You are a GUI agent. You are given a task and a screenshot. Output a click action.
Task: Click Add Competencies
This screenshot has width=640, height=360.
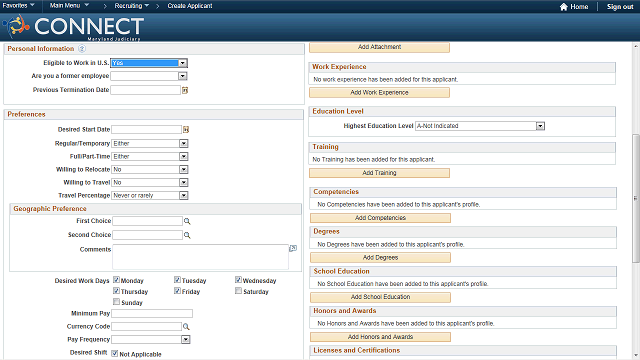coord(380,218)
